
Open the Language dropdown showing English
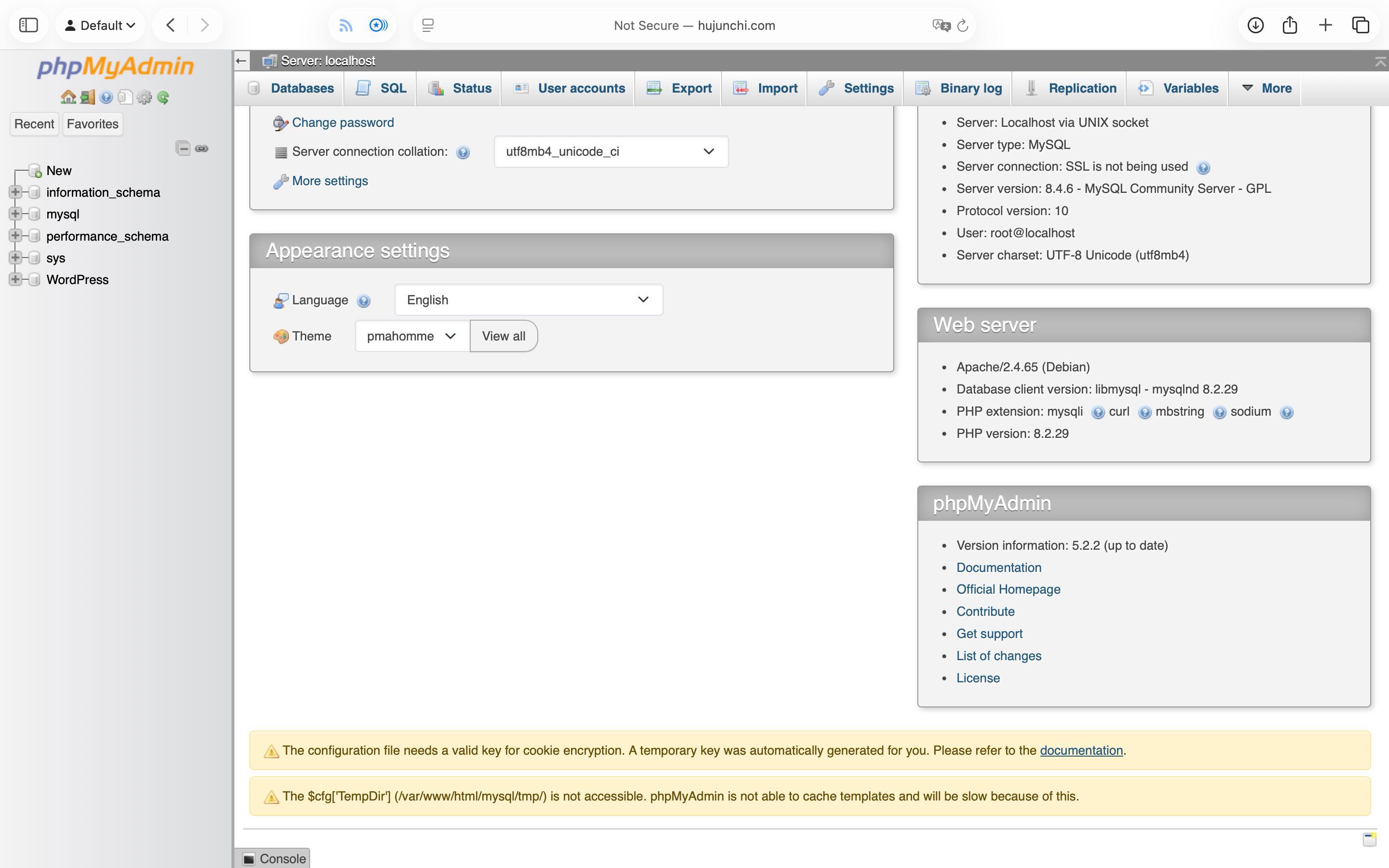(x=528, y=299)
